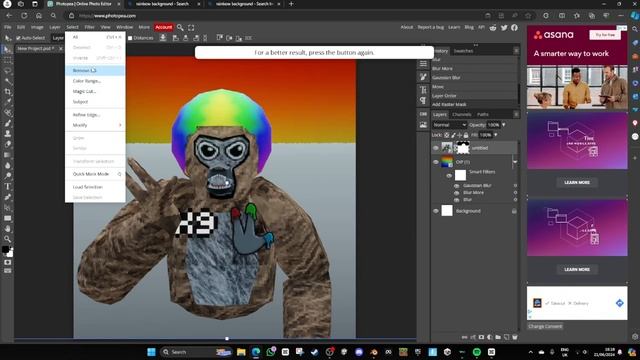Select the Zoom tool in left toolbar
This screenshot has height=360, width=640.
[x=7, y=239]
